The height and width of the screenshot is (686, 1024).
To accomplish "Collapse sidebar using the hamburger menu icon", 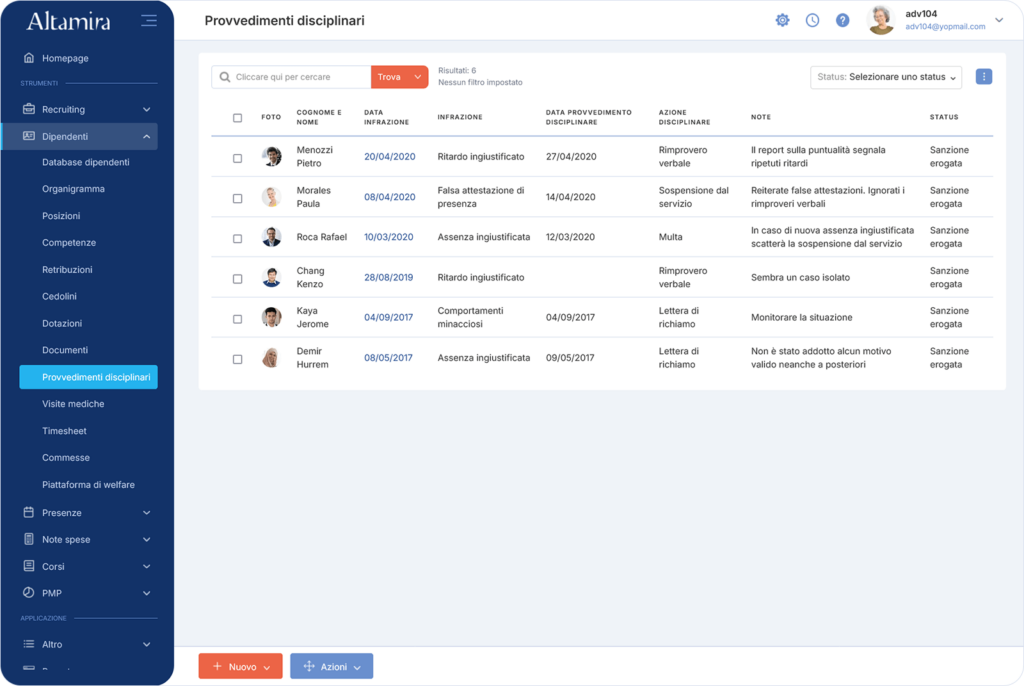I will pos(149,20).
